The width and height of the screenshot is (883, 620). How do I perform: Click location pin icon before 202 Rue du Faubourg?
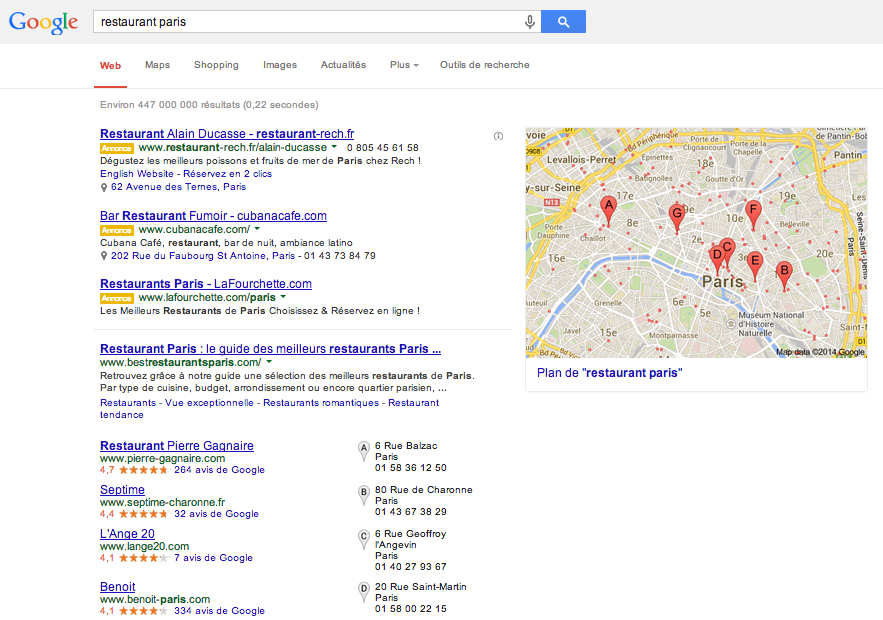(104, 256)
